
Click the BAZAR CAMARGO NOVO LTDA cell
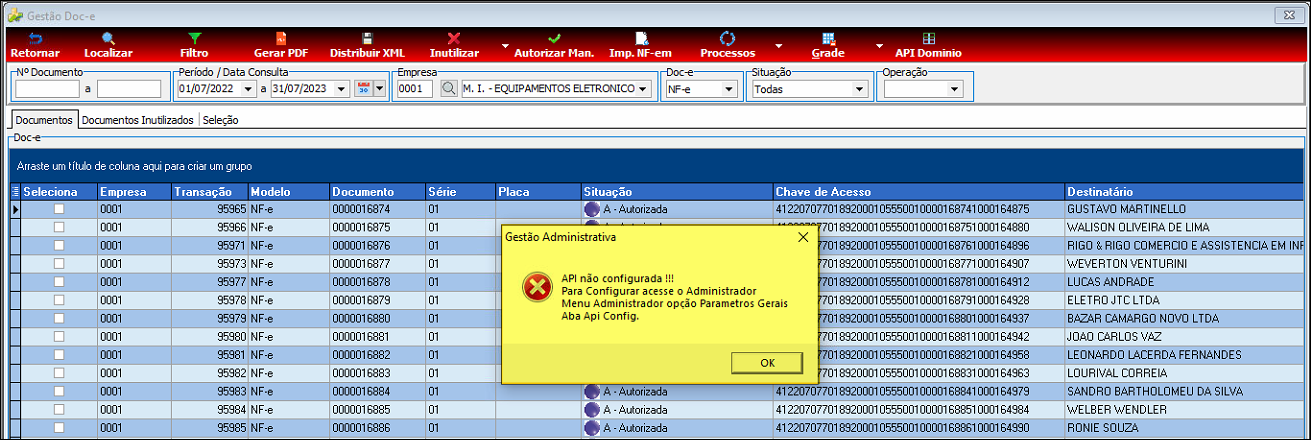pyautogui.click(x=1185, y=318)
